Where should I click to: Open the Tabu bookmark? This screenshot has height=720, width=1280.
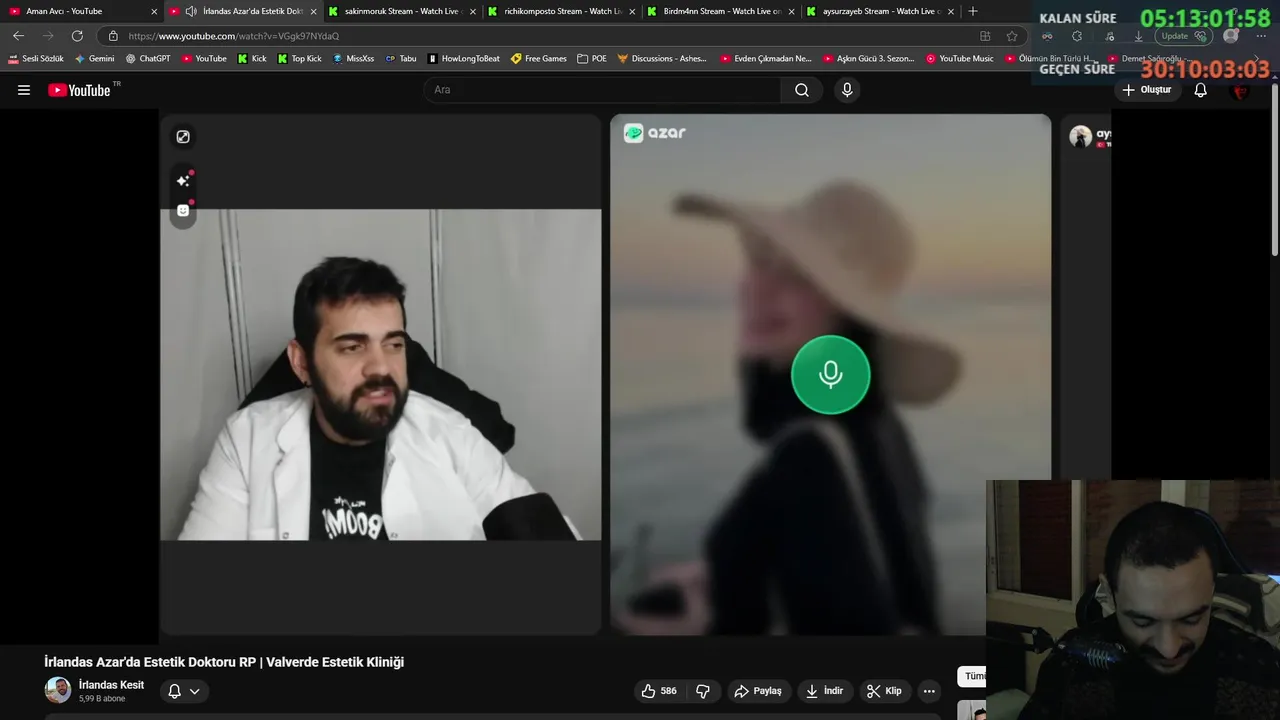tap(401, 59)
